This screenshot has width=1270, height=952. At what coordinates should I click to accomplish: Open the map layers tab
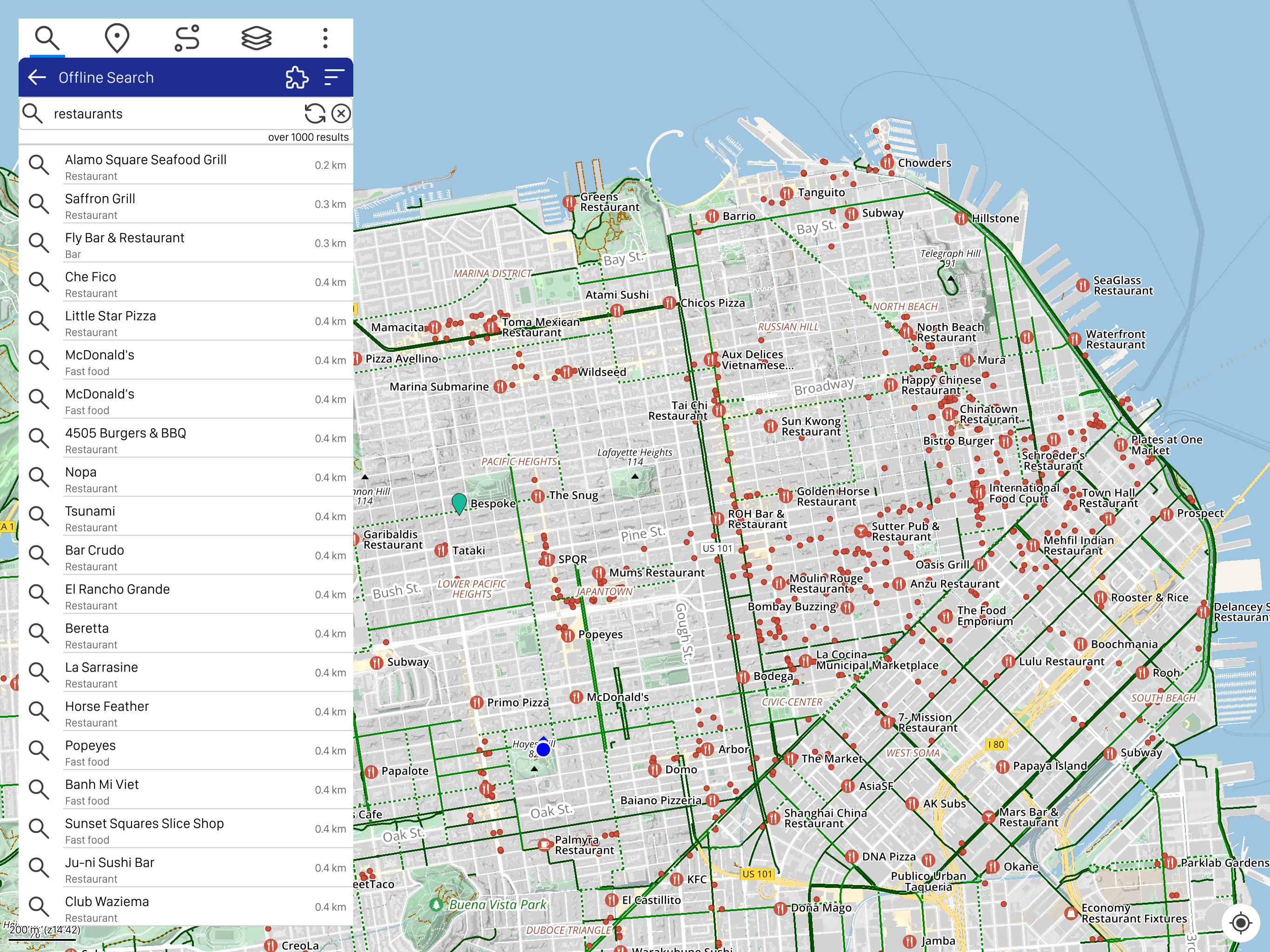pyautogui.click(x=256, y=38)
